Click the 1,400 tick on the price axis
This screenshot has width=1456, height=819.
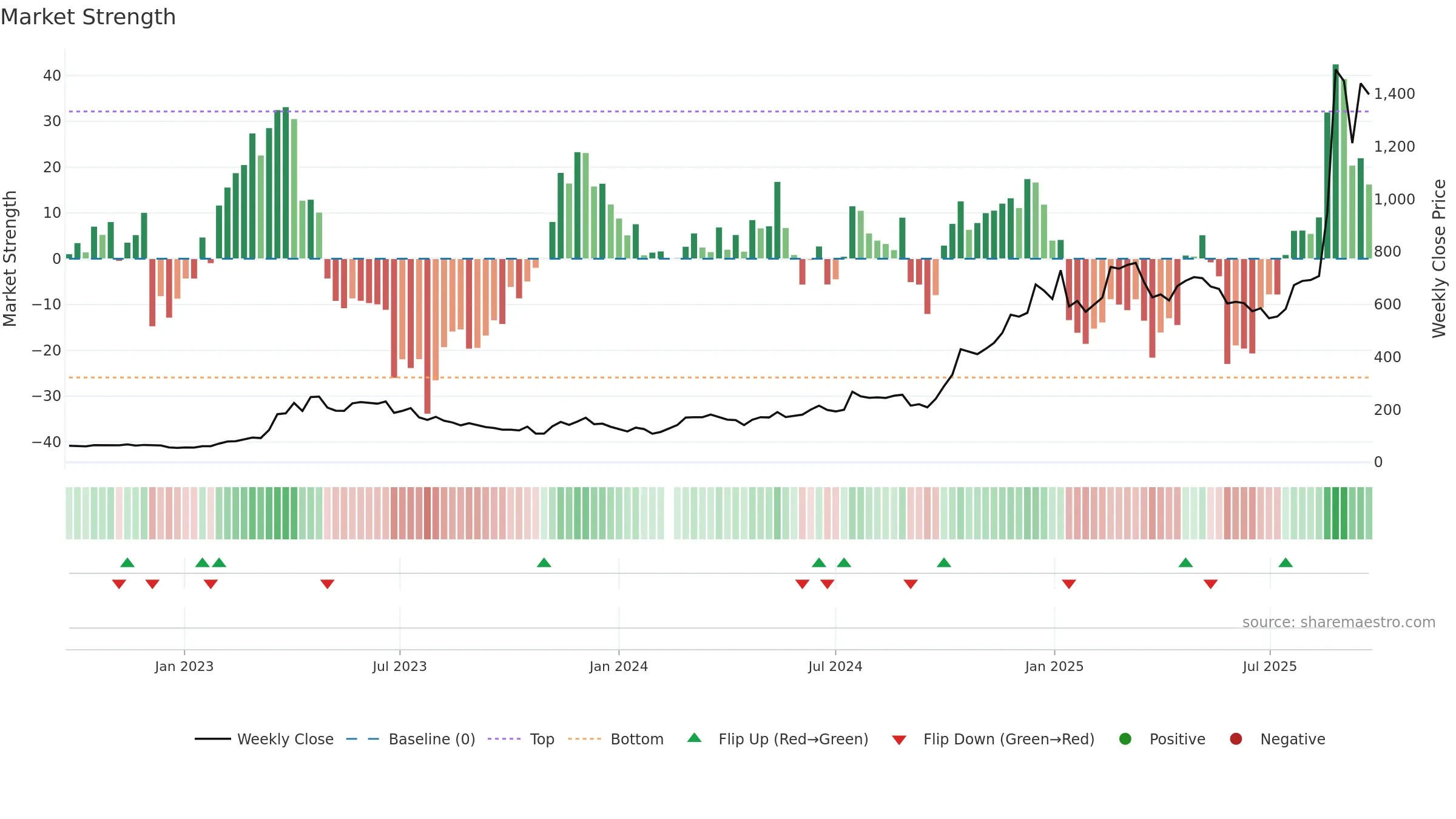pos(1395,94)
